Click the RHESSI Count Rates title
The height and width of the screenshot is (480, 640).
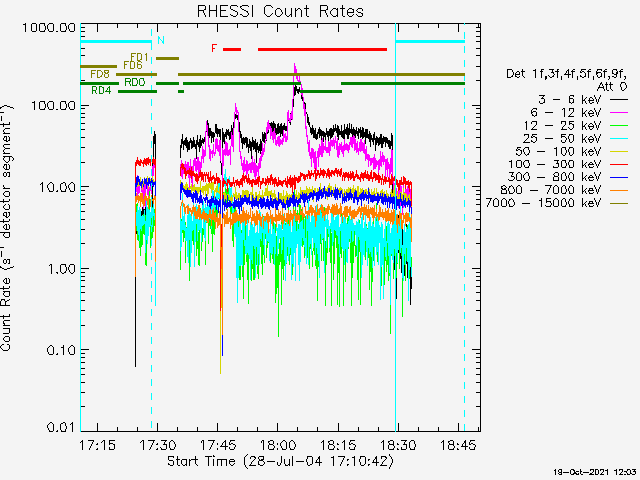280,11
